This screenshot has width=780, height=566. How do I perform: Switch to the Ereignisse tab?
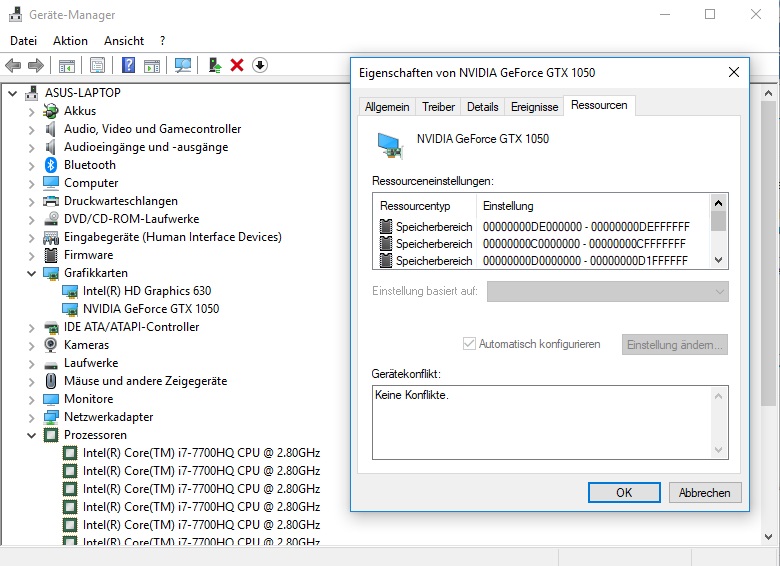coord(534,107)
